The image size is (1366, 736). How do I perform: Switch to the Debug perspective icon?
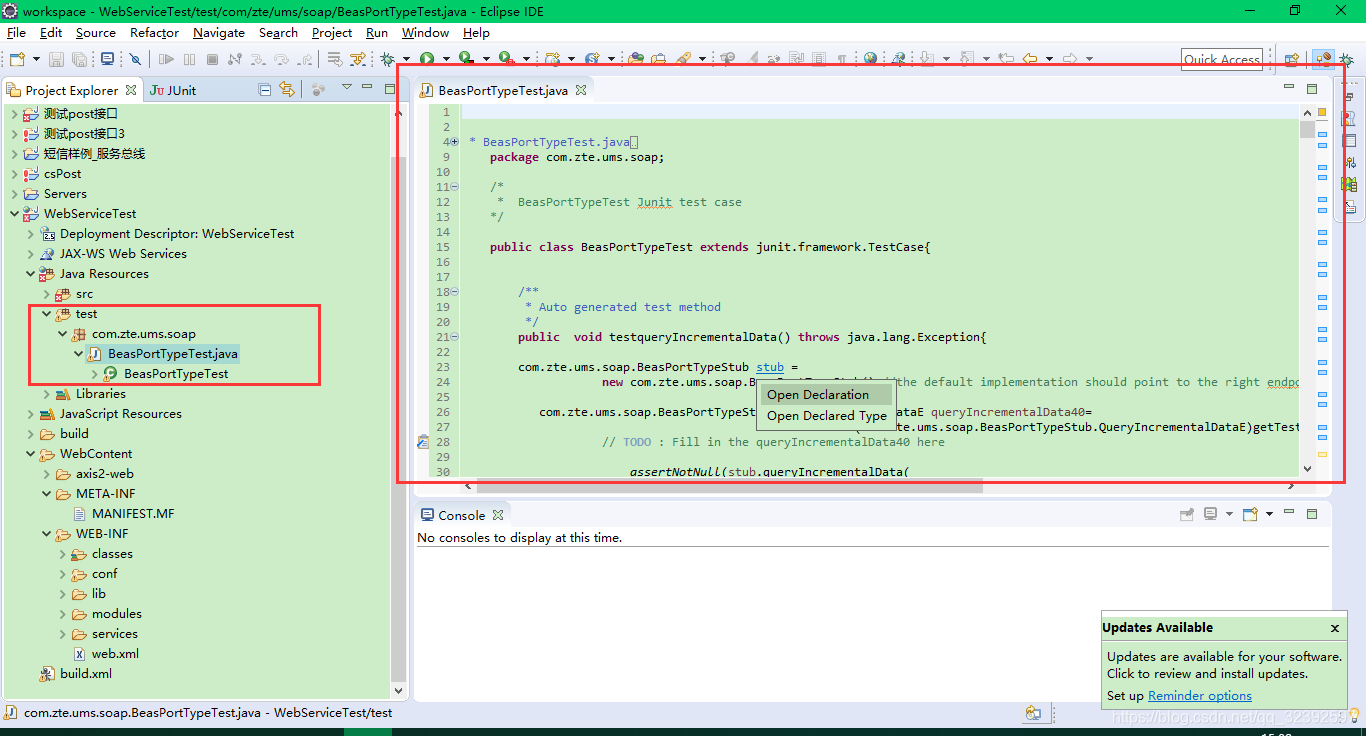[1346, 59]
